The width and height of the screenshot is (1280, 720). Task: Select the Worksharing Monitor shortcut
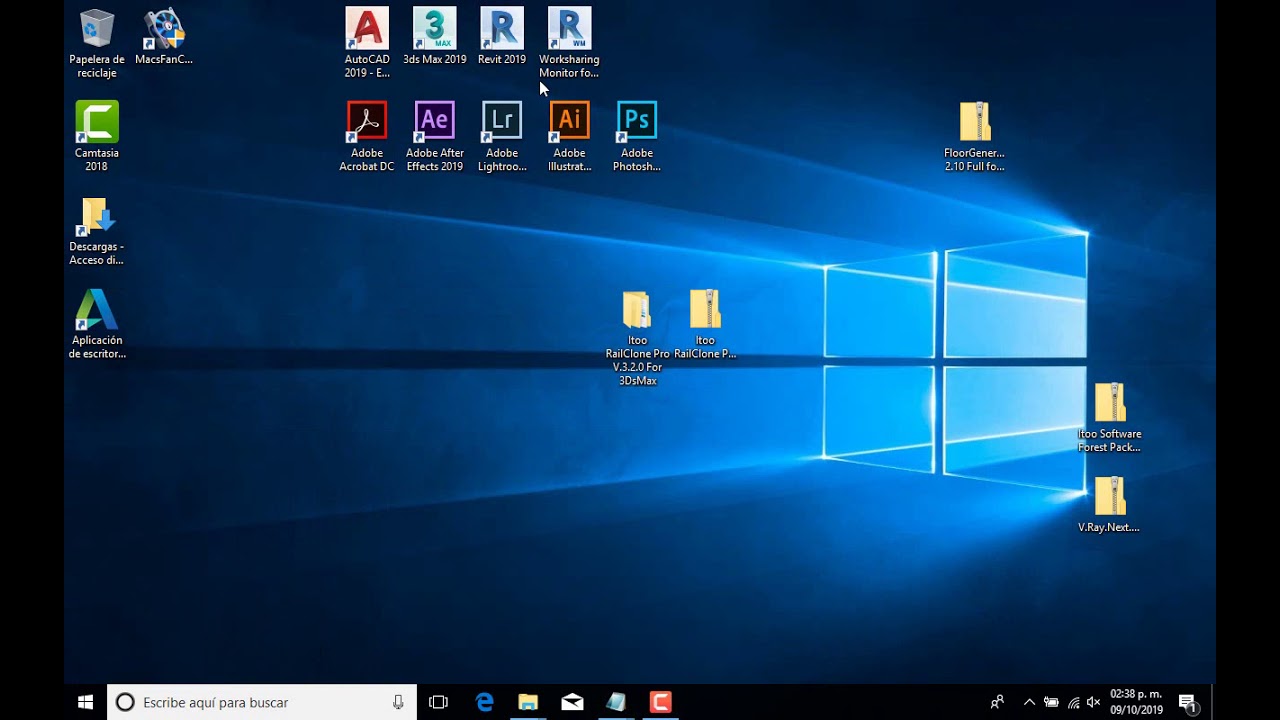coord(569,44)
